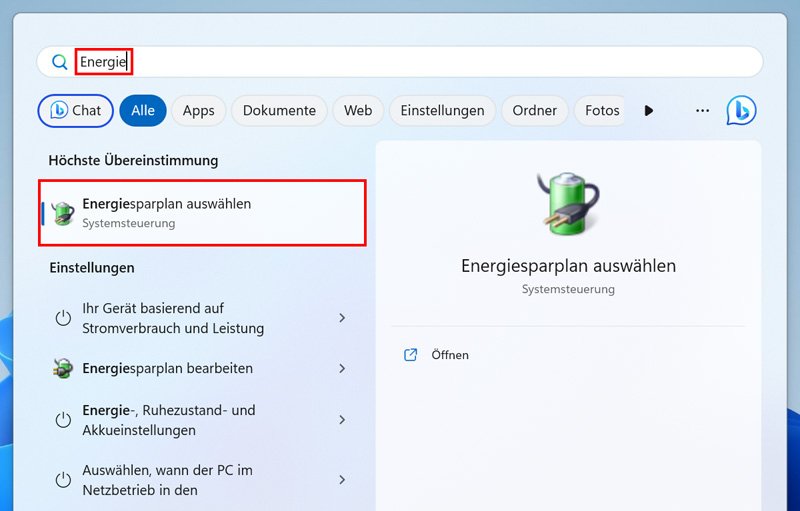Open Ihr Gerät basierend auf Stromverbrauch result

coord(203,318)
